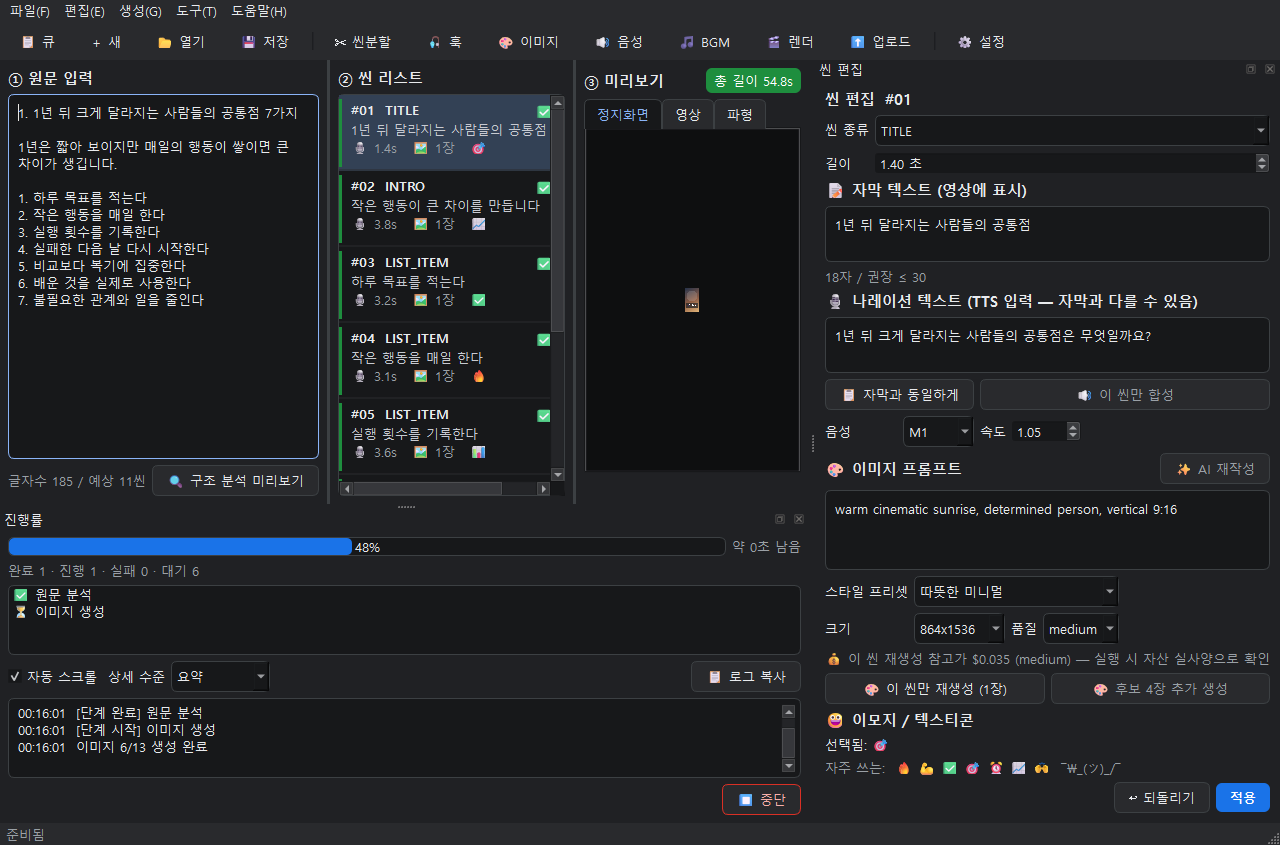Switch to the 영상 preview tab
Image resolution: width=1280 pixels, height=845 pixels.
point(688,114)
